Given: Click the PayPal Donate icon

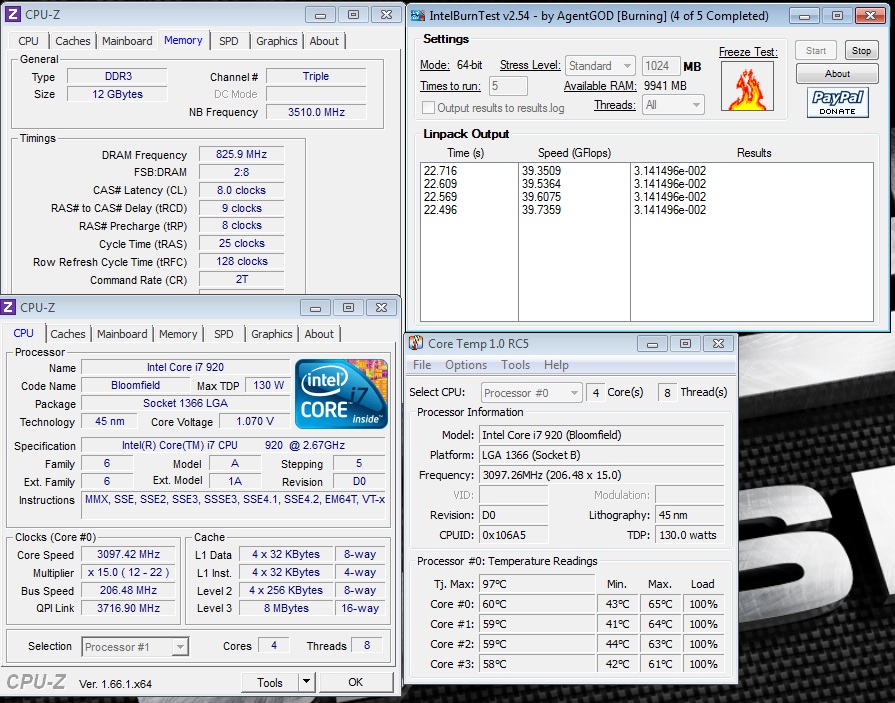Looking at the screenshot, I should [x=837, y=102].
